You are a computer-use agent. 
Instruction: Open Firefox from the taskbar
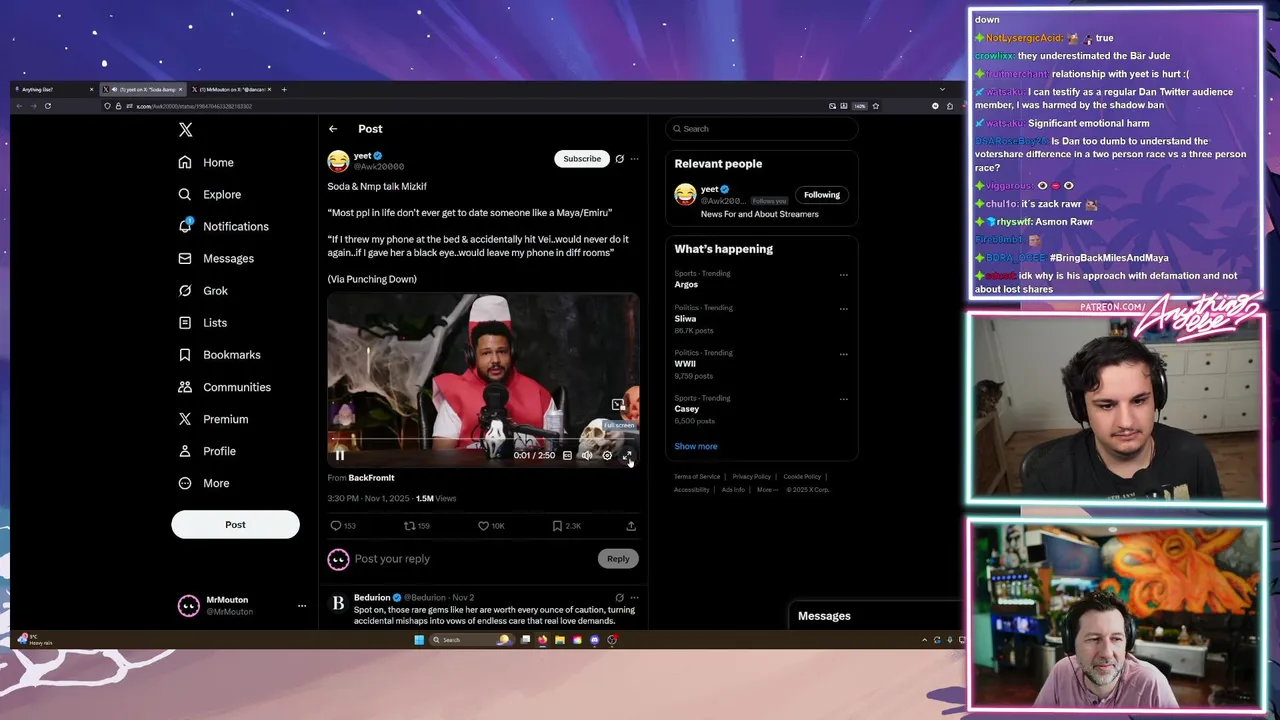[x=543, y=640]
